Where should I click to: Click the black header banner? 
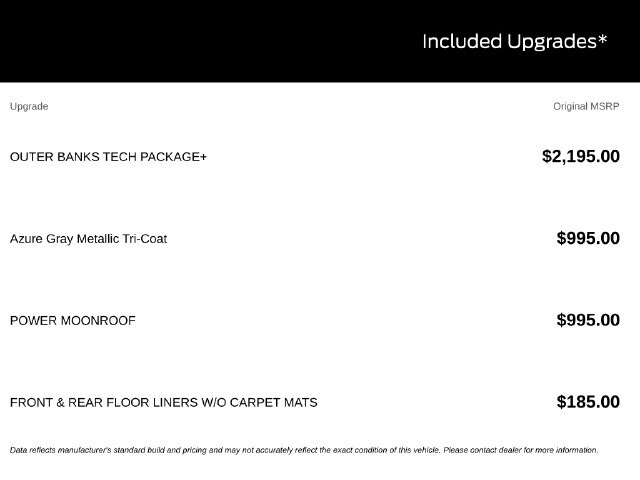click(320, 41)
